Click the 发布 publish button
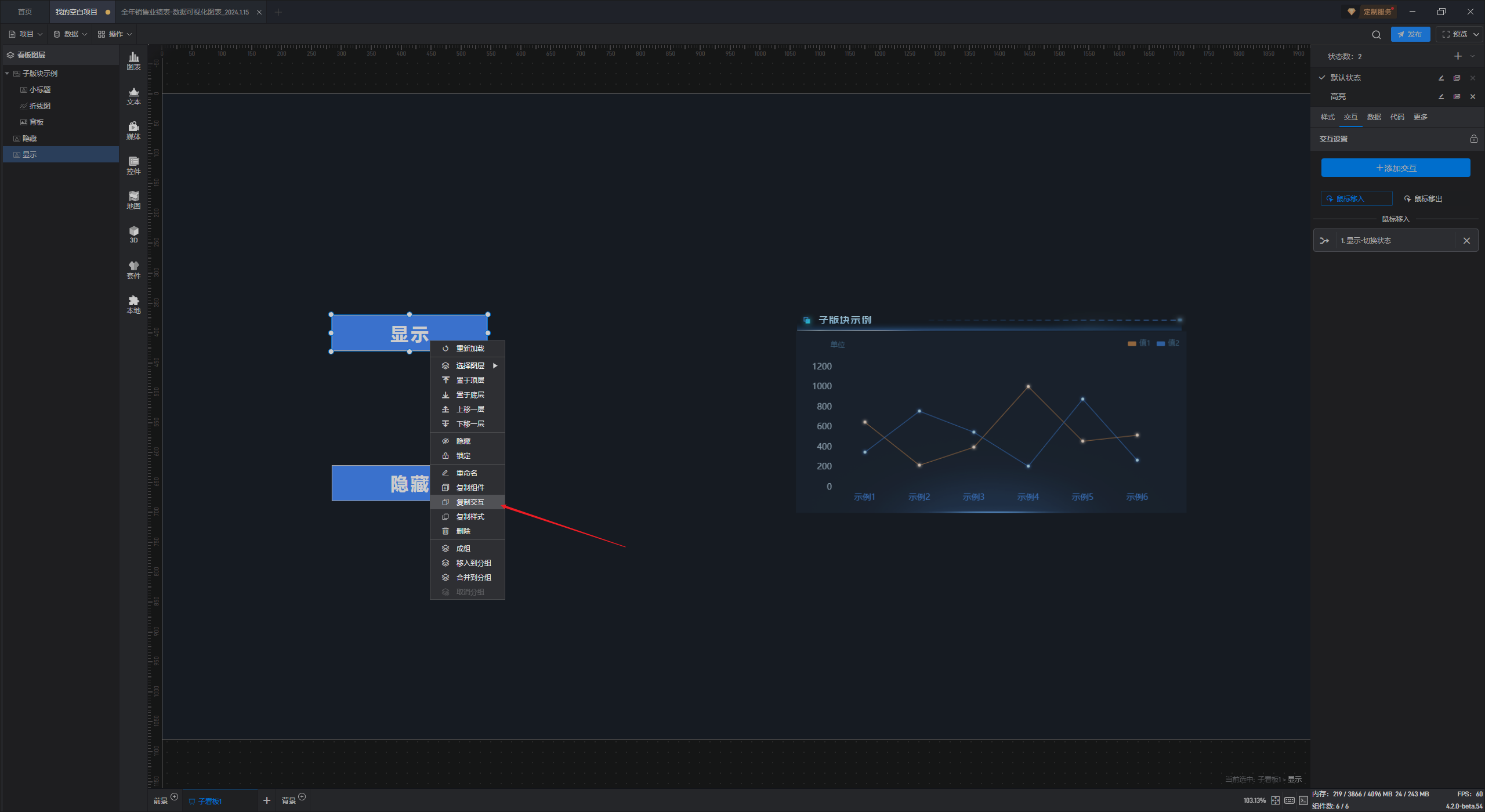1485x812 pixels. (1410, 34)
